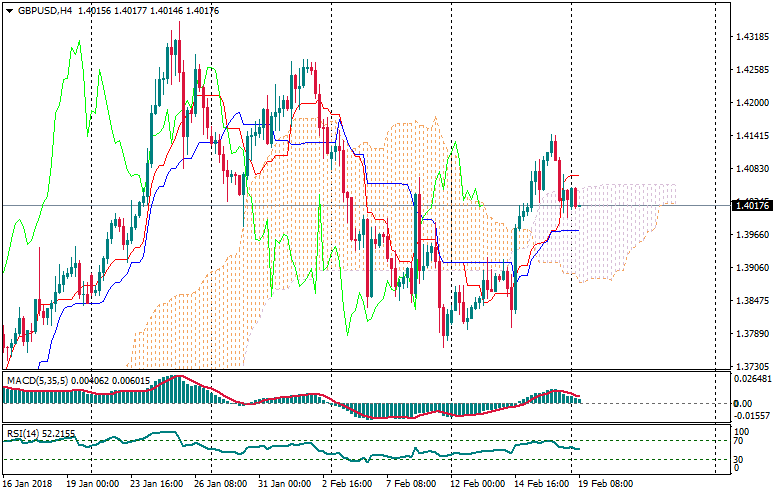Click the RSI 30 level label
The height and width of the screenshot is (495, 773).
click(741, 459)
